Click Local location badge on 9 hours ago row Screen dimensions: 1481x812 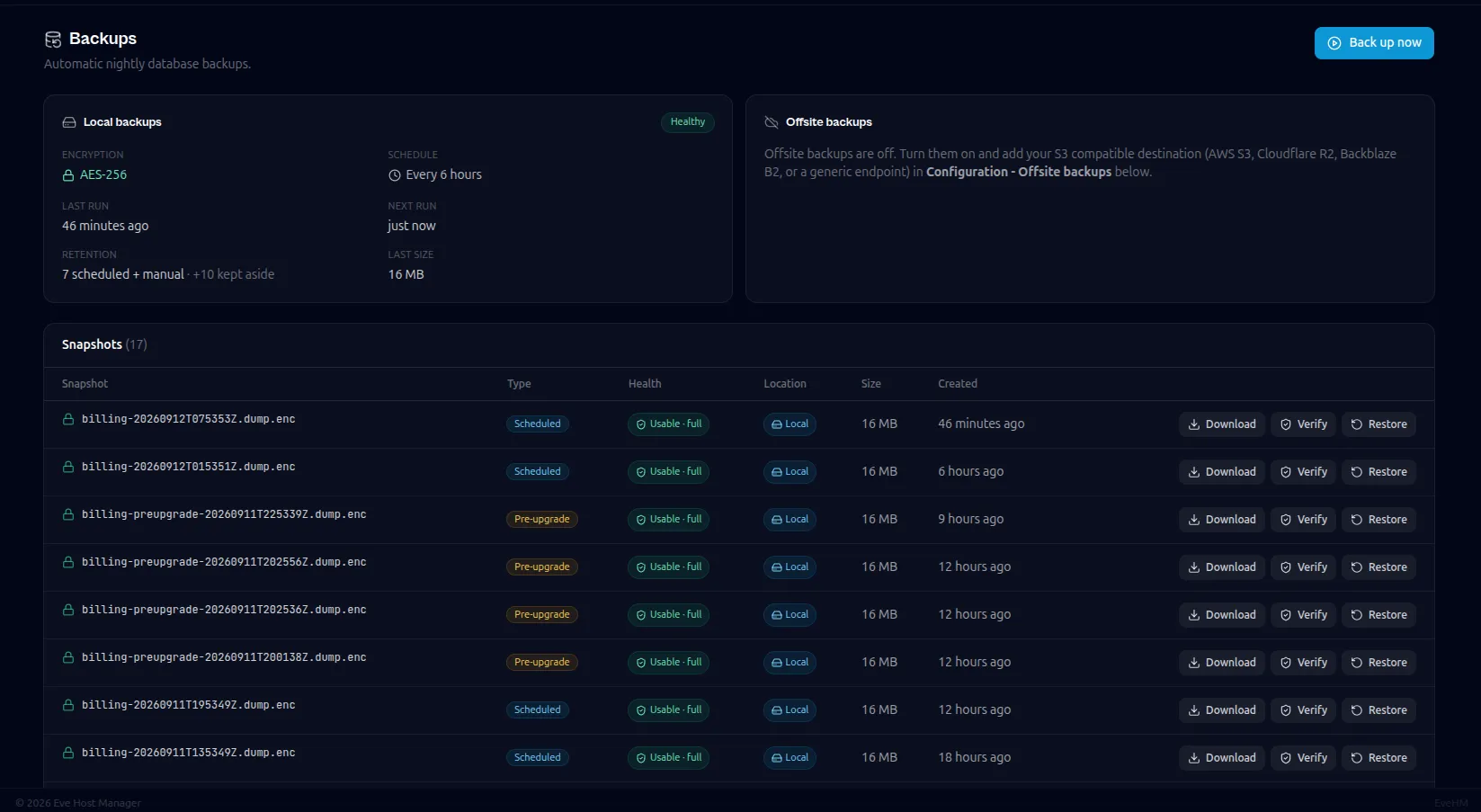tap(790, 520)
